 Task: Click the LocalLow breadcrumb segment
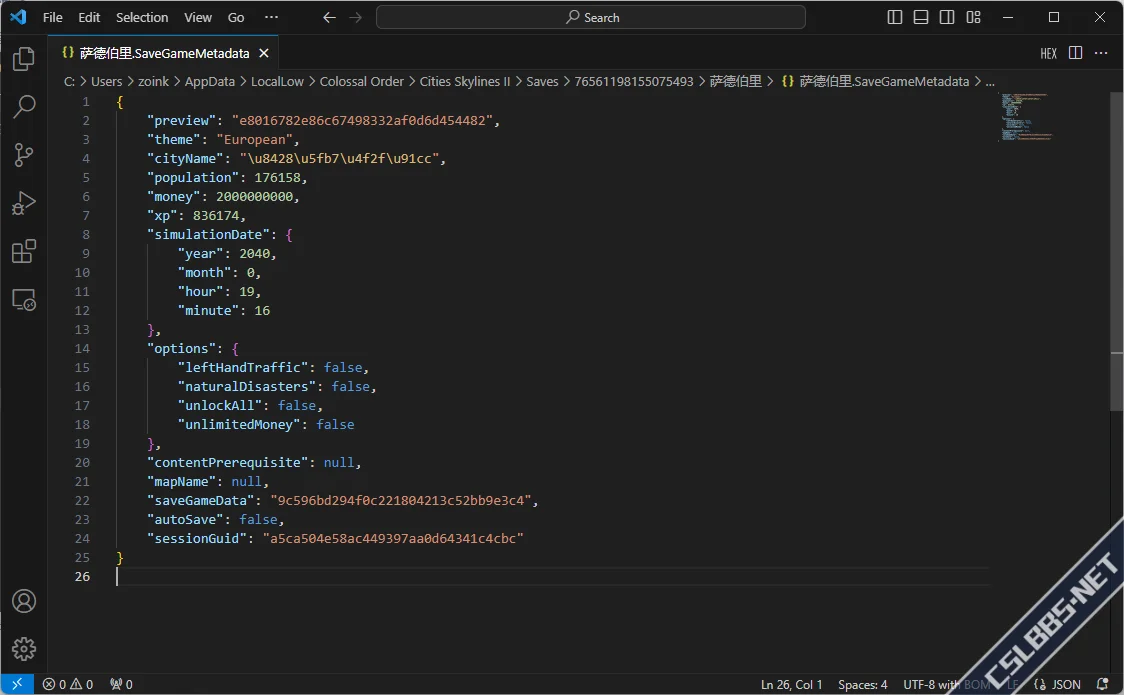pyautogui.click(x=277, y=82)
